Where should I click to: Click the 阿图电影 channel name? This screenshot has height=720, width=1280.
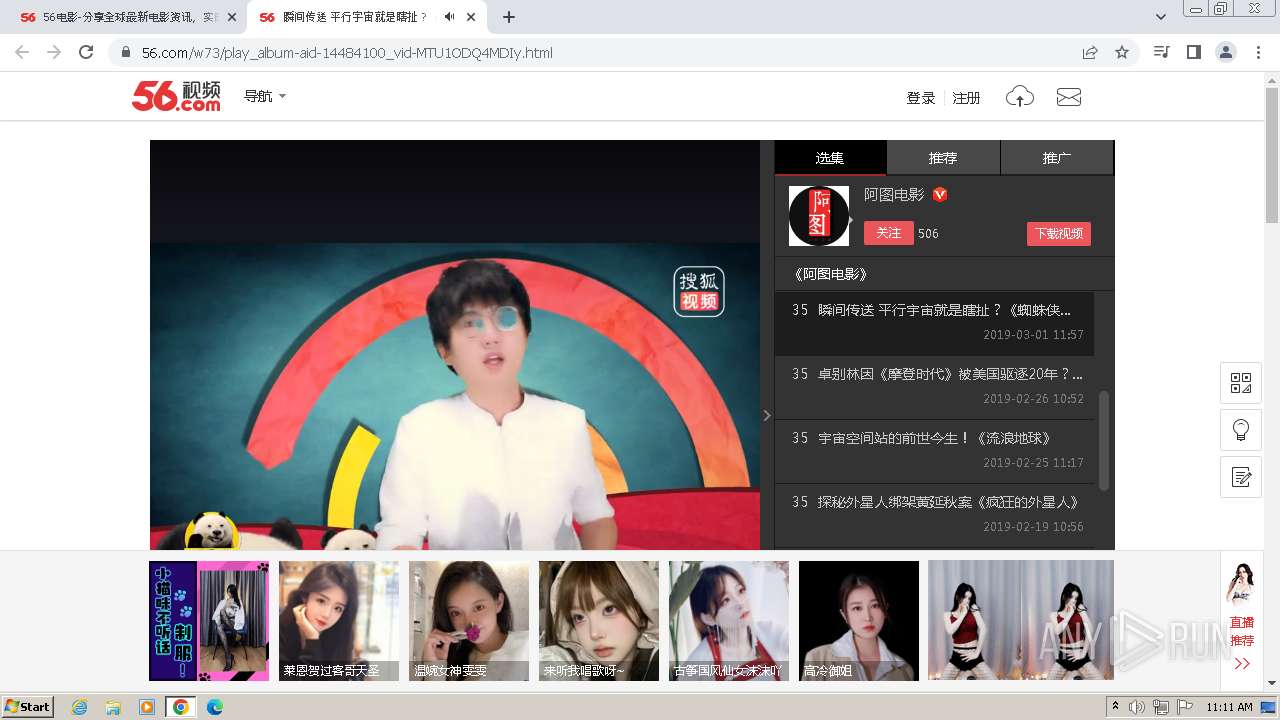[894, 195]
